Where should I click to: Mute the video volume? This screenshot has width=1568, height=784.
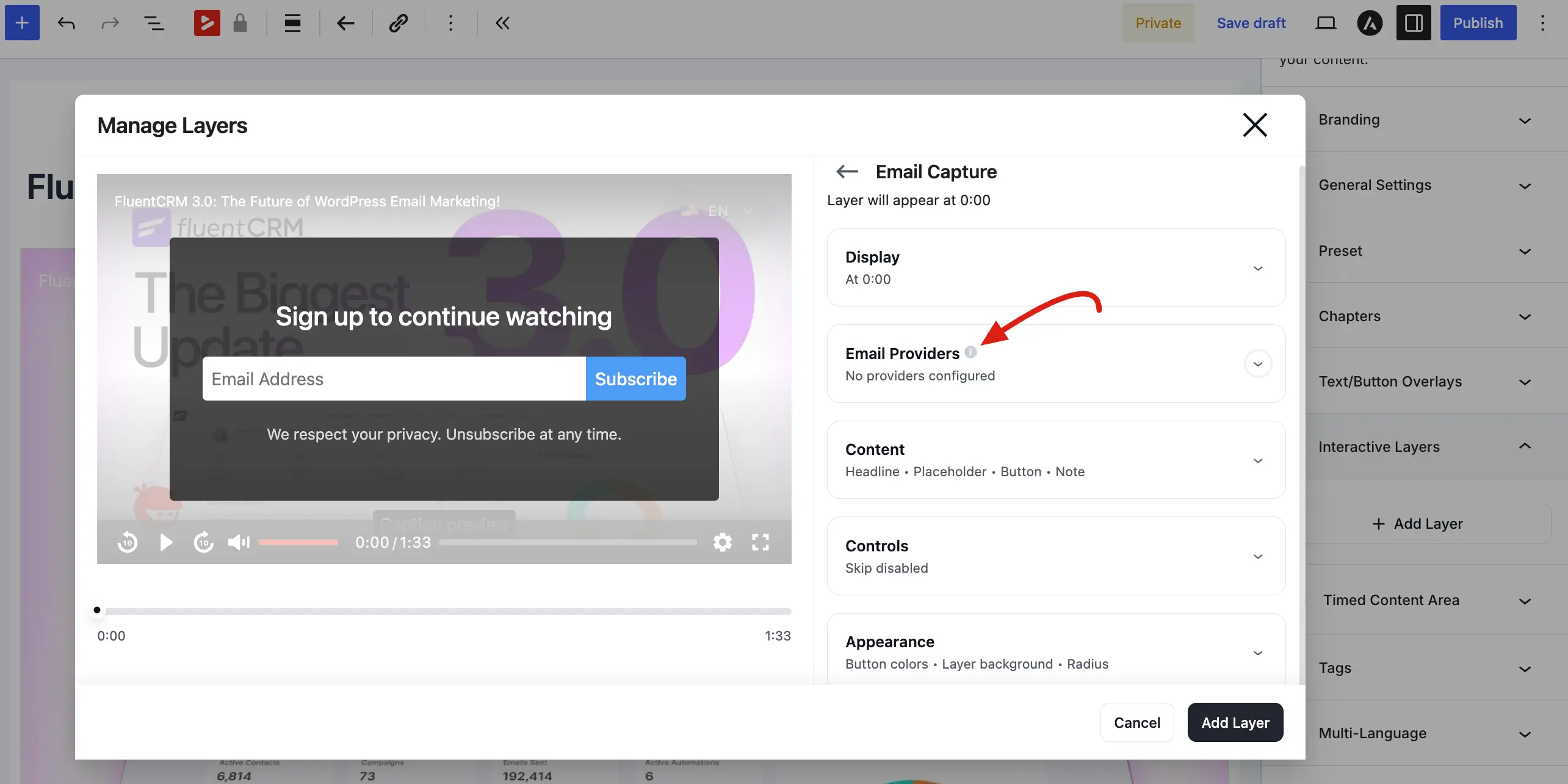point(239,542)
